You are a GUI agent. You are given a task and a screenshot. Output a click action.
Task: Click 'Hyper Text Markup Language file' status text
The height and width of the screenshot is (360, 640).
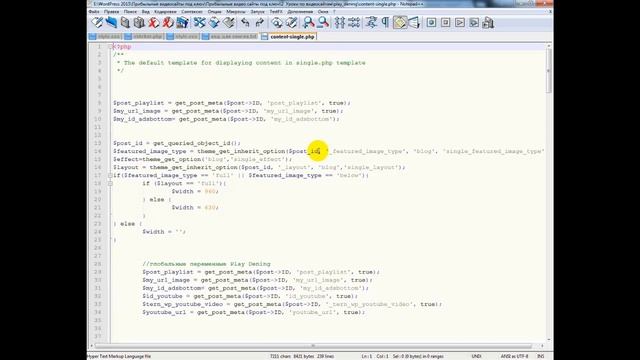click(119, 356)
